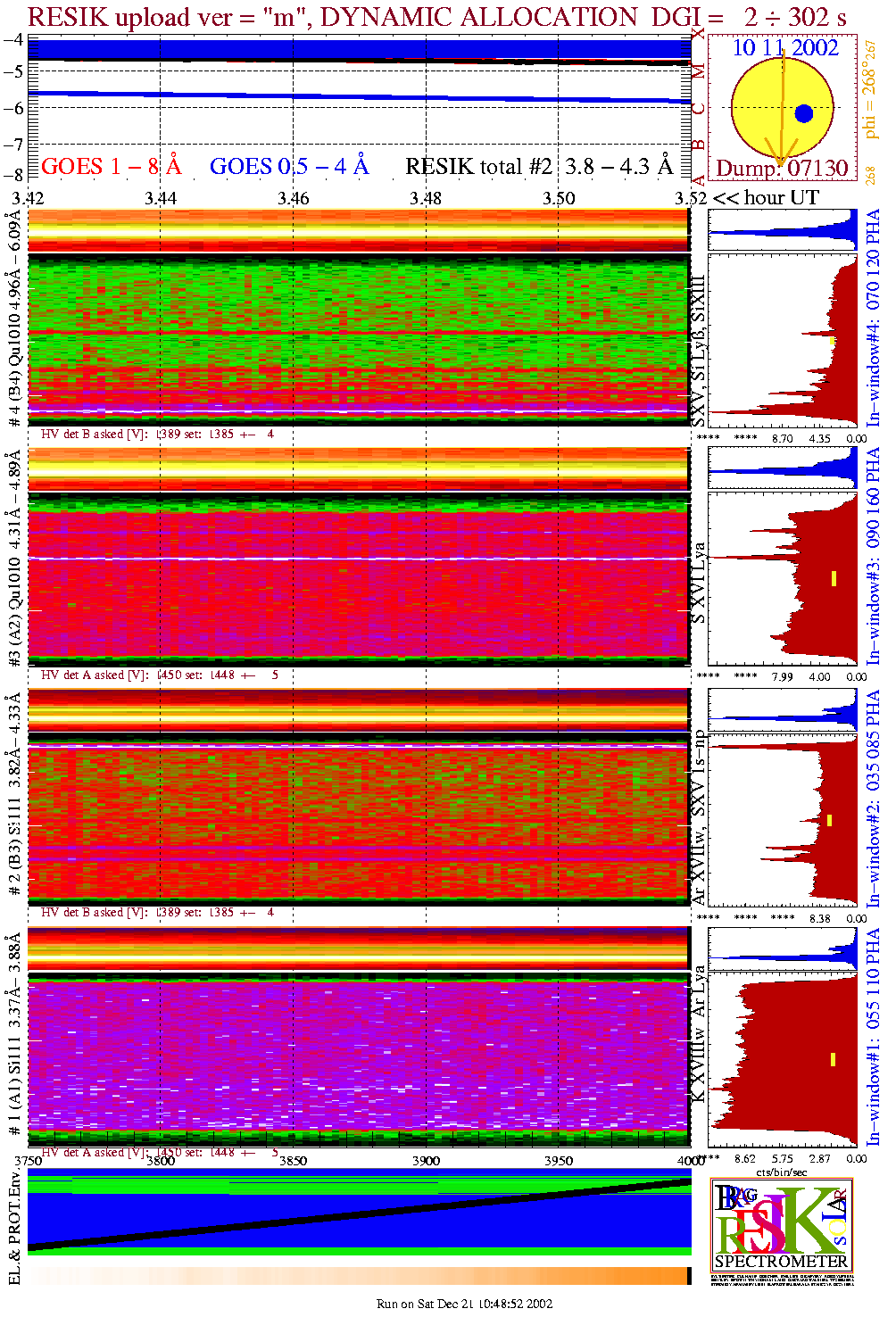Click the RESIK total #2 legend label
Viewport: 896px width, 1317px height.
pyautogui.click(x=539, y=167)
